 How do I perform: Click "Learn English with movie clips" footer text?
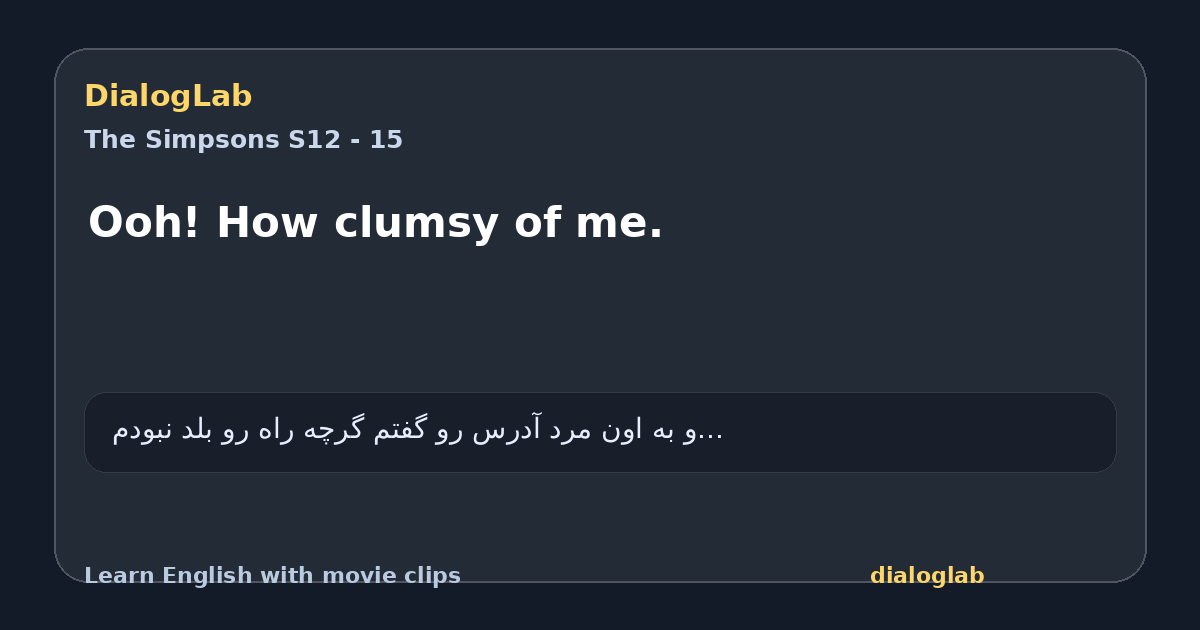272,576
